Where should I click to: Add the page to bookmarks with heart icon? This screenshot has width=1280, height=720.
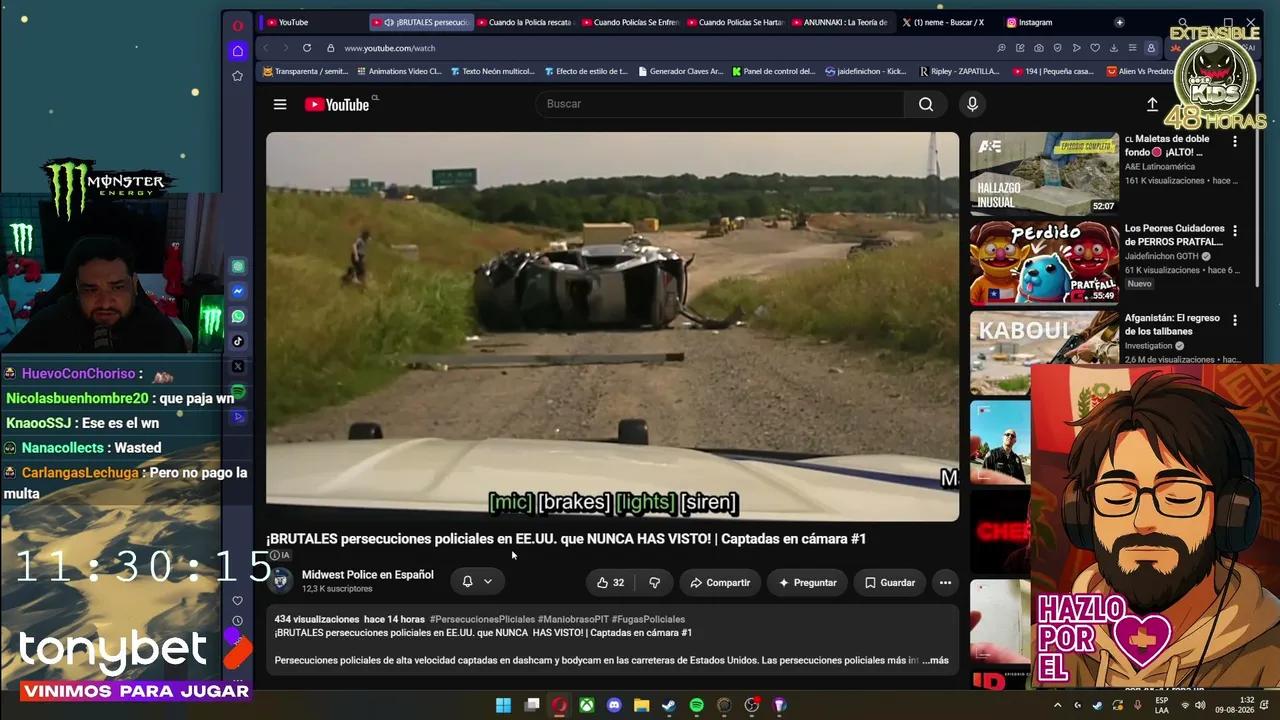(x=1095, y=48)
